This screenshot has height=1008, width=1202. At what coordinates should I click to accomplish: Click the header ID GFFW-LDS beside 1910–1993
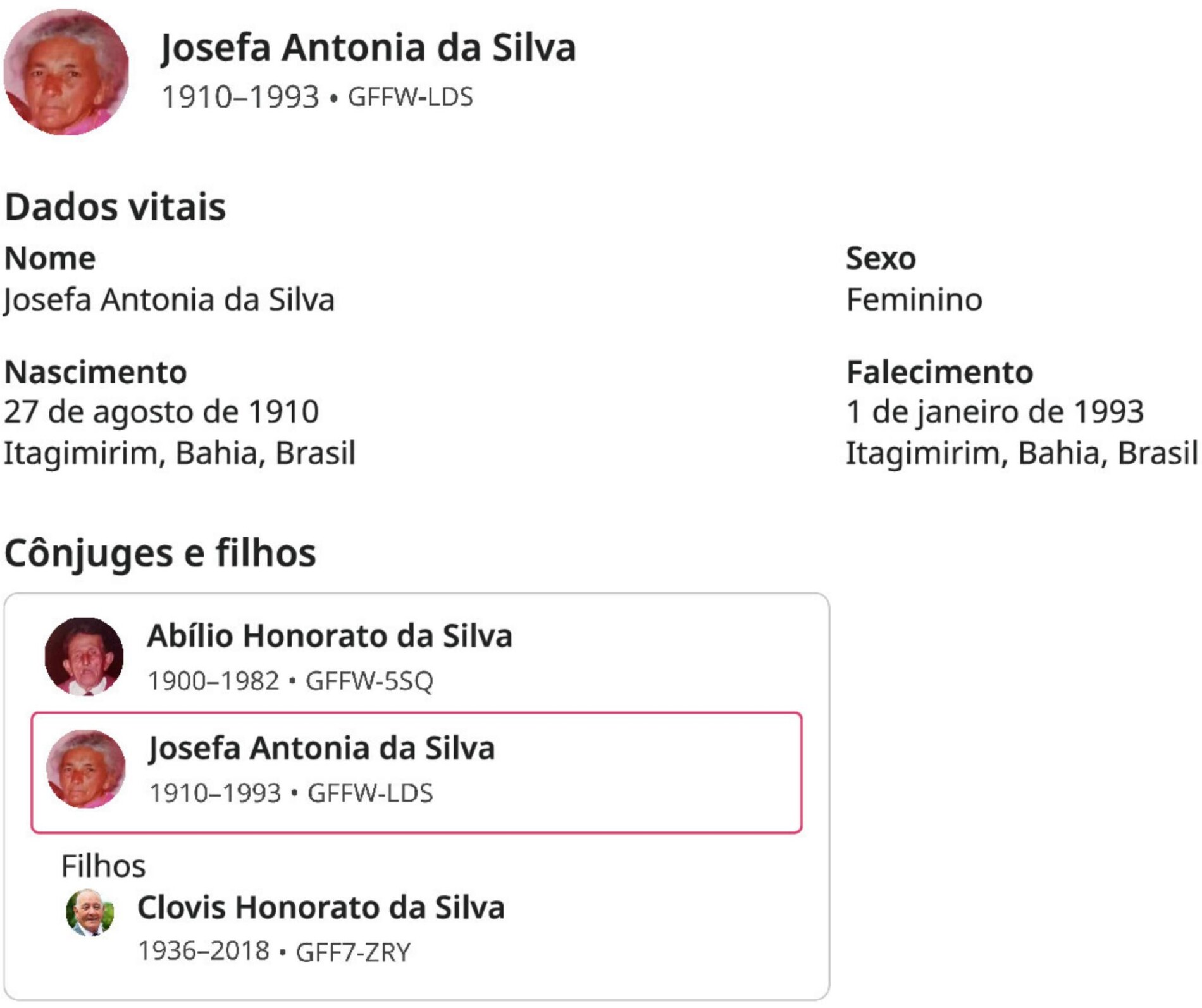click(x=410, y=97)
